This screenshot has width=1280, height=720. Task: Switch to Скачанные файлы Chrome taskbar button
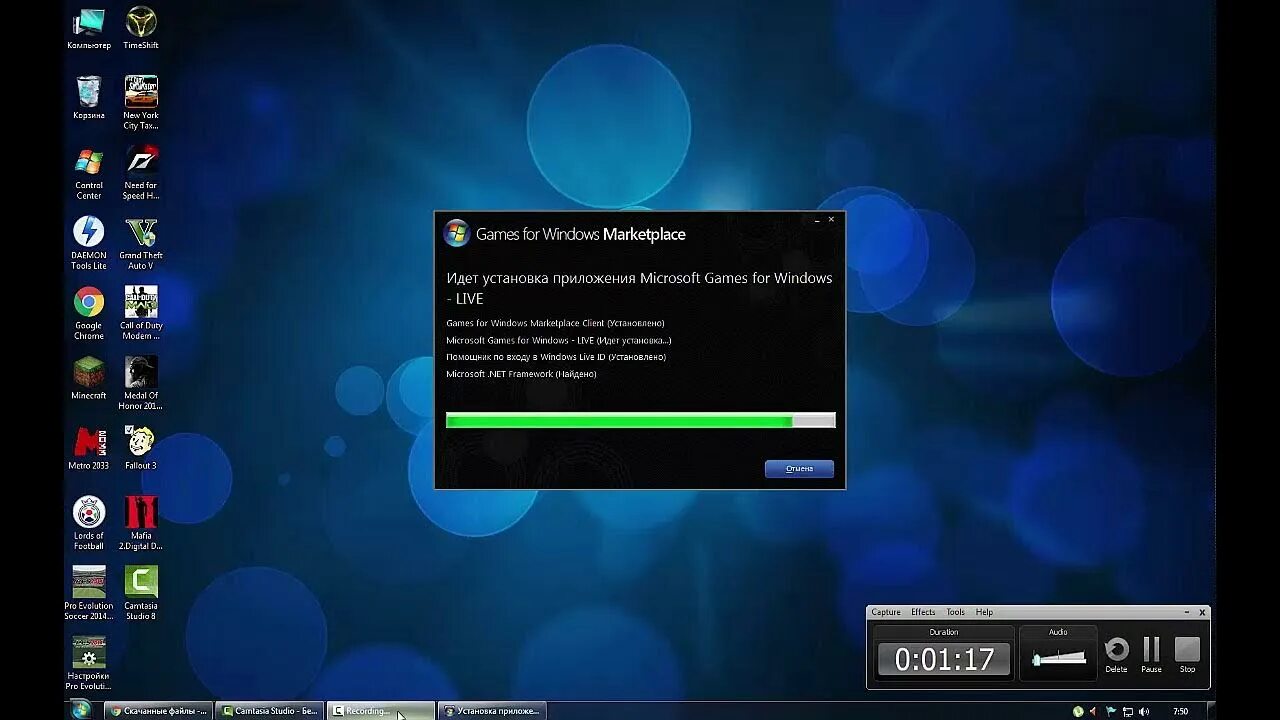(x=159, y=711)
